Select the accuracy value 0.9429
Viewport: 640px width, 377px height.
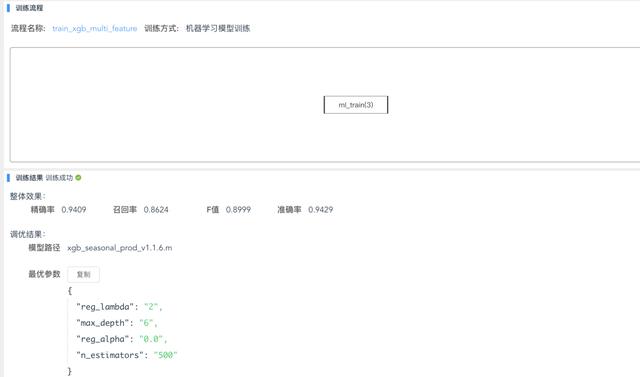point(321,210)
